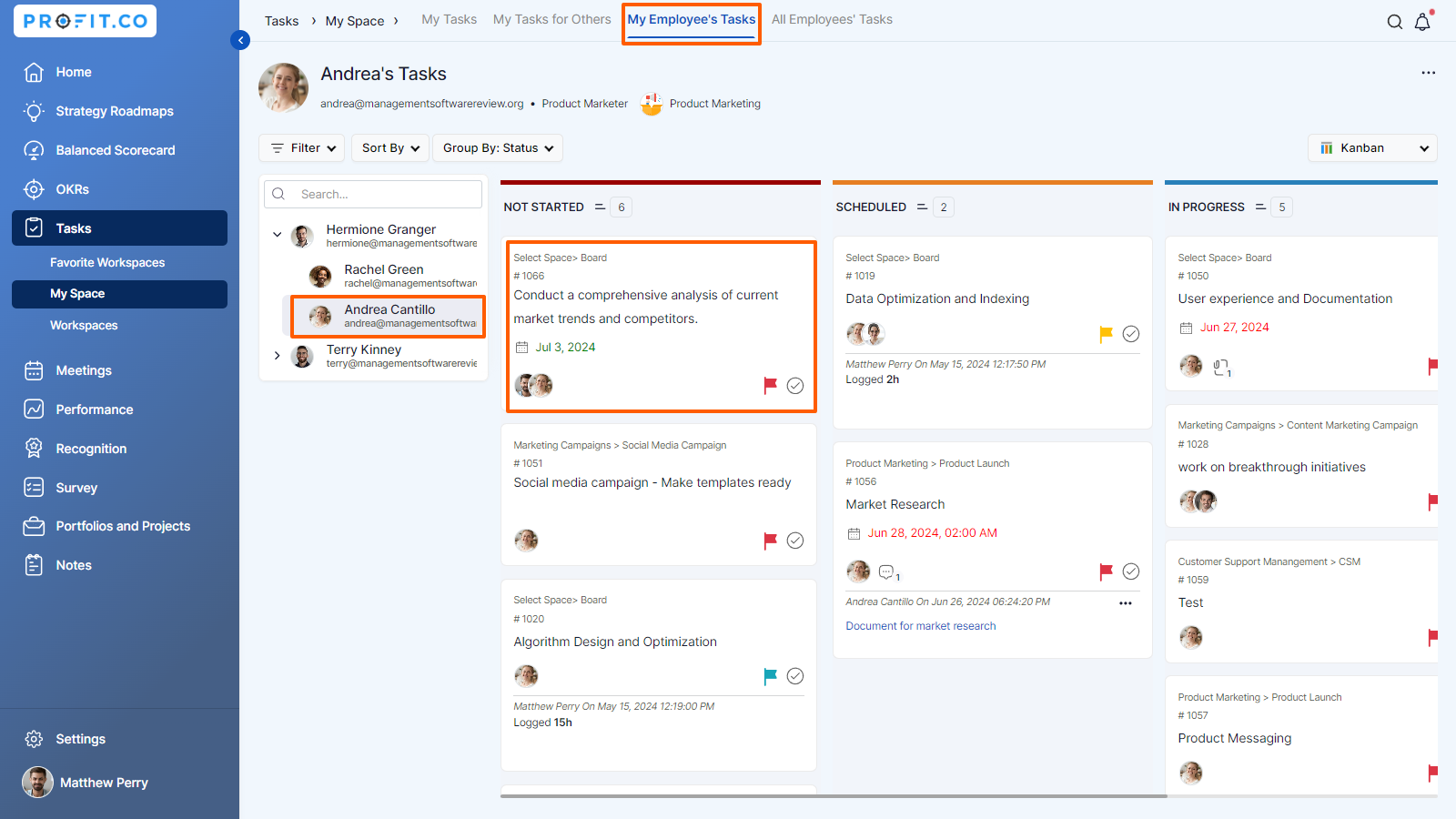Click the Filter button
The width and height of the screenshot is (1456, 819).
(x=304, y=148)
